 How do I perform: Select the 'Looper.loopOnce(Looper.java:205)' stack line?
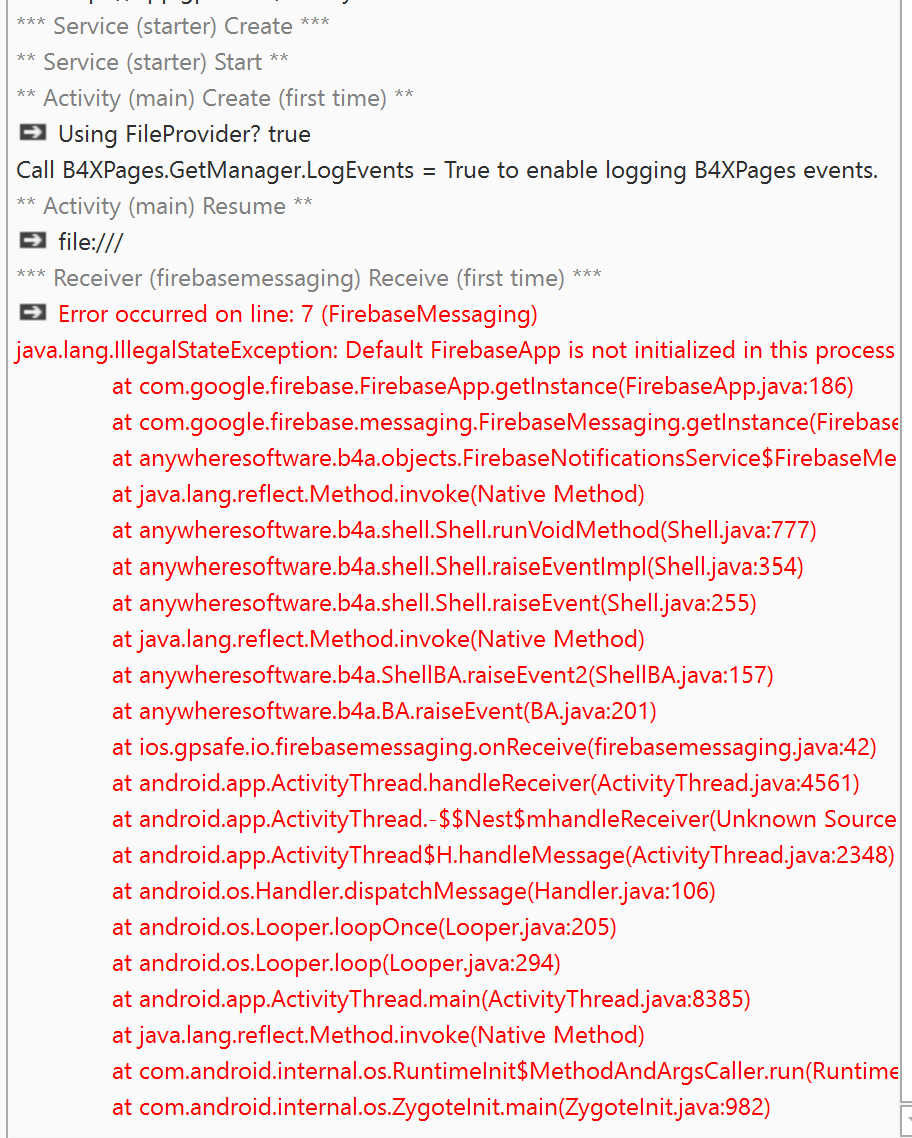(364, 928)
